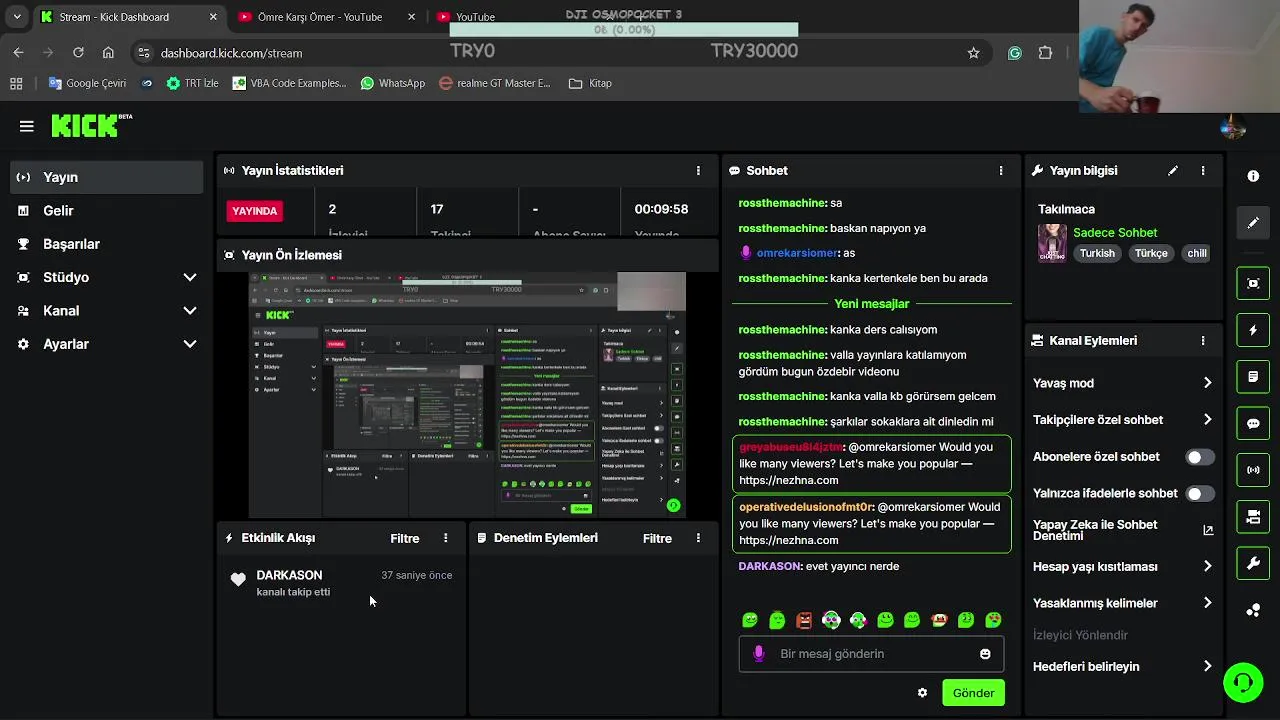Open Filtre in Etkinlik Akışı panel
This screenshot has height=720, width=1280.
[x=404, y=538]
